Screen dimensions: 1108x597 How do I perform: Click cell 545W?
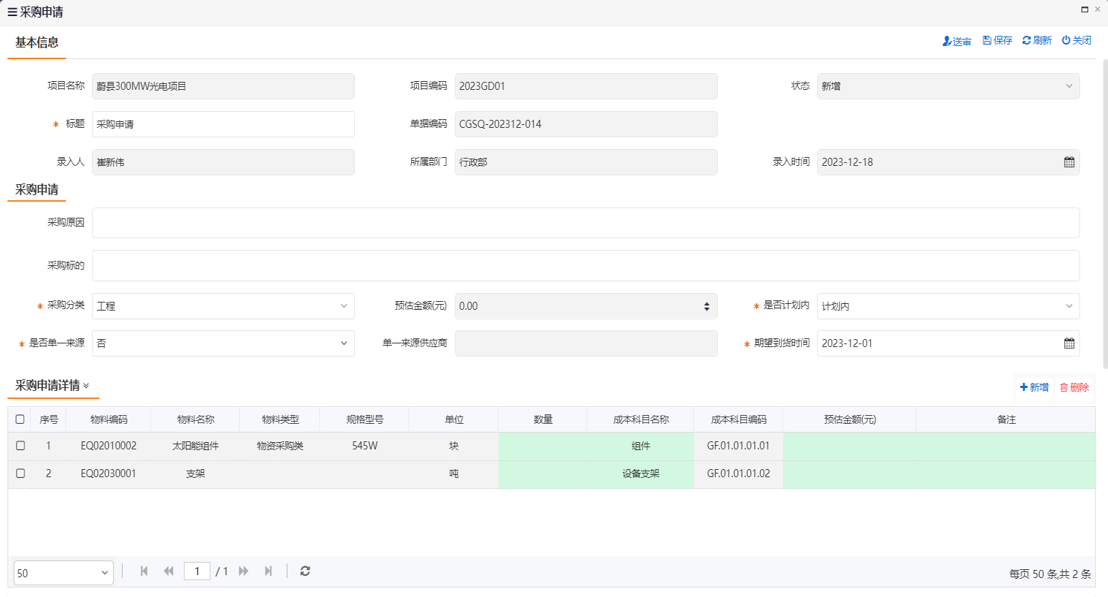365,446
